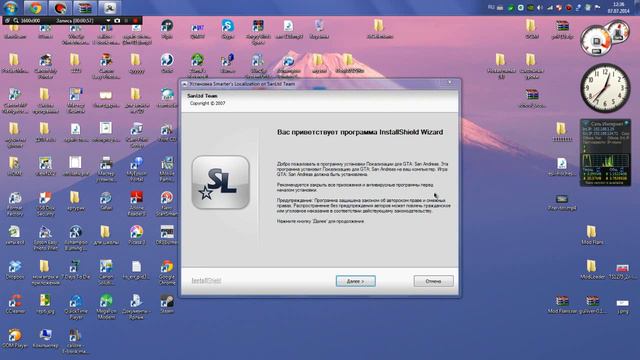
Task: Open the Ashampoo Burning shortcut
Action: click(x=76, y=238)
